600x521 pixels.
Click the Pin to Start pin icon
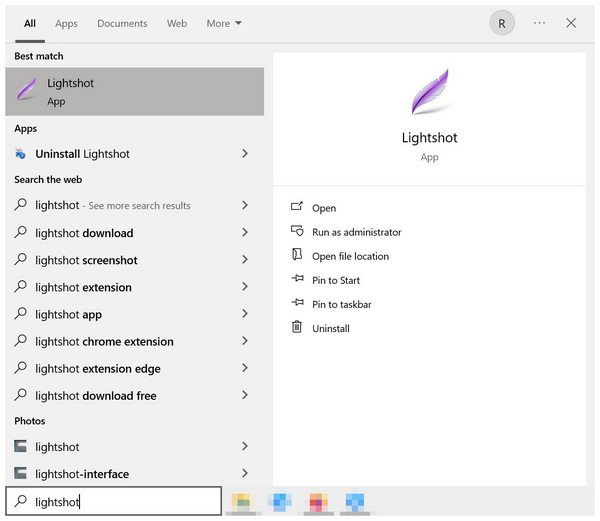[297, 278]
